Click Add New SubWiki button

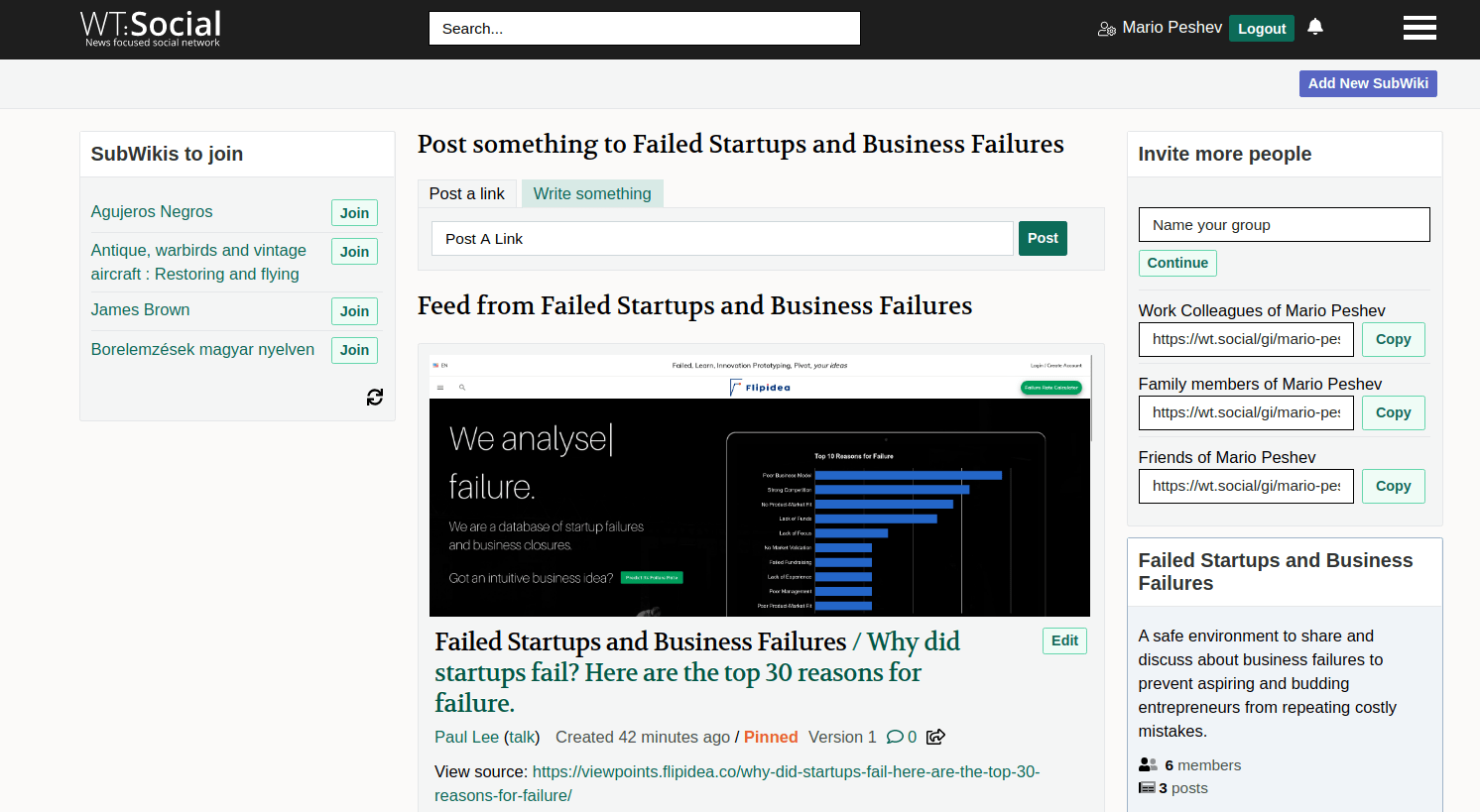tap(1368, 83)
